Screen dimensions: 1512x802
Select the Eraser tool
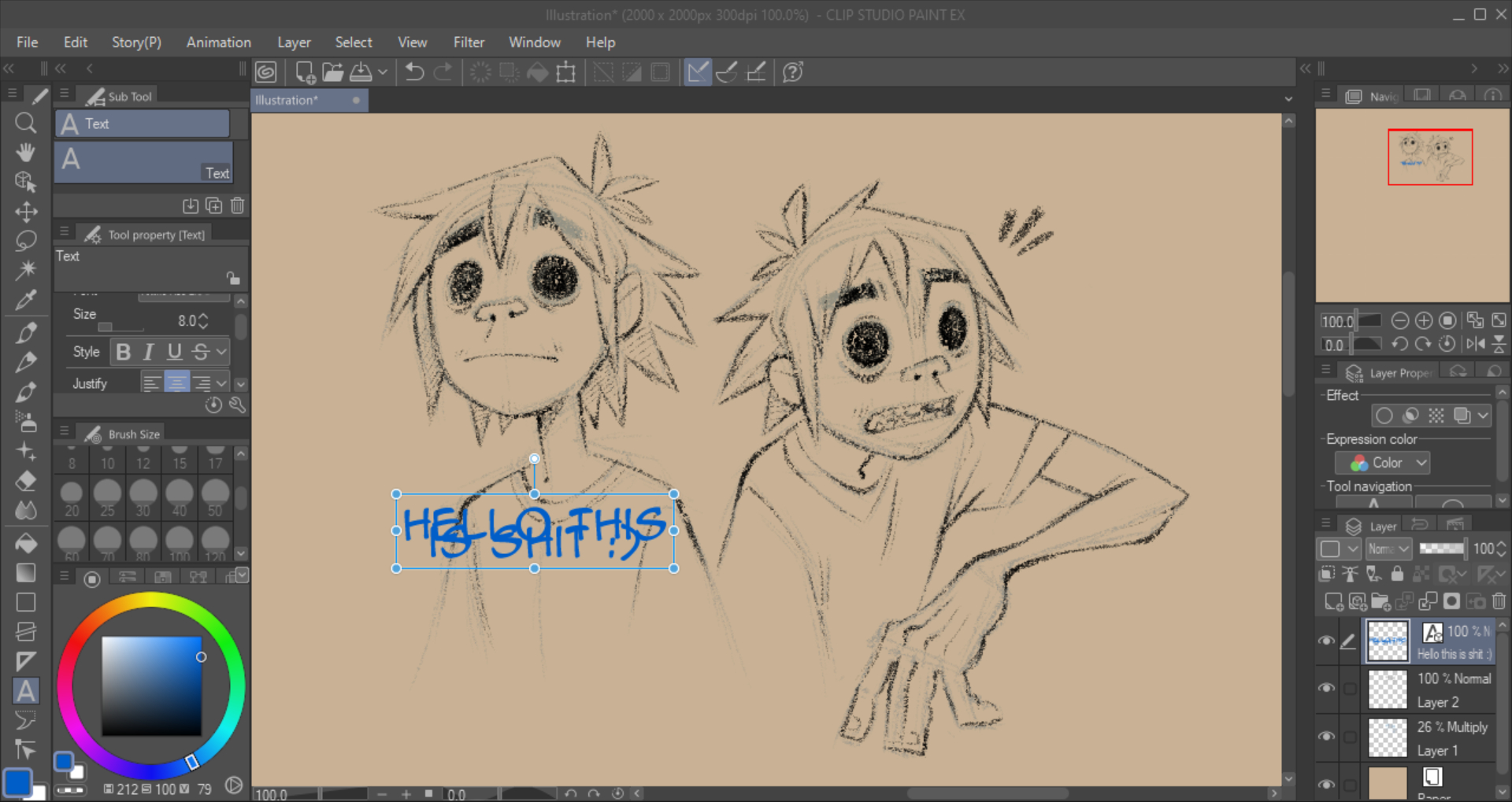tap(25, 481)
